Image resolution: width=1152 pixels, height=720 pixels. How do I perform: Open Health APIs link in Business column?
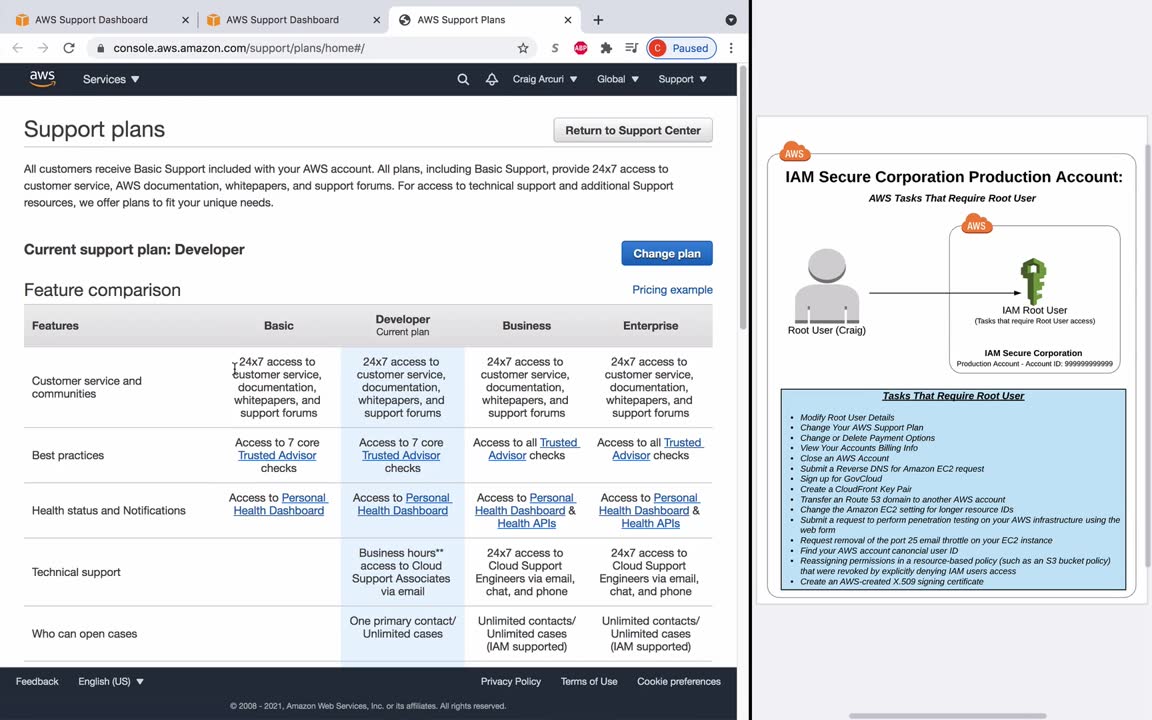point(527,524)
